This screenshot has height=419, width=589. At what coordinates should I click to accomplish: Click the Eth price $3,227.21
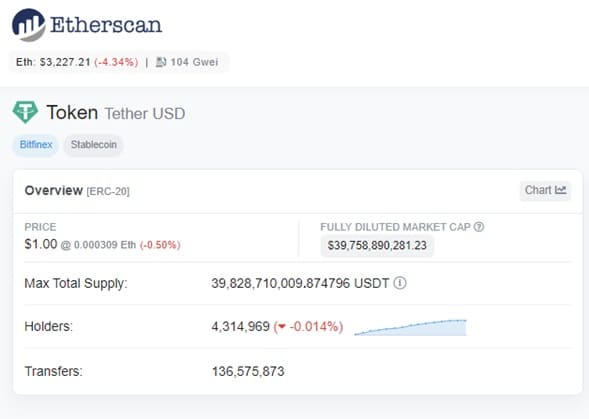pos(65,62)
